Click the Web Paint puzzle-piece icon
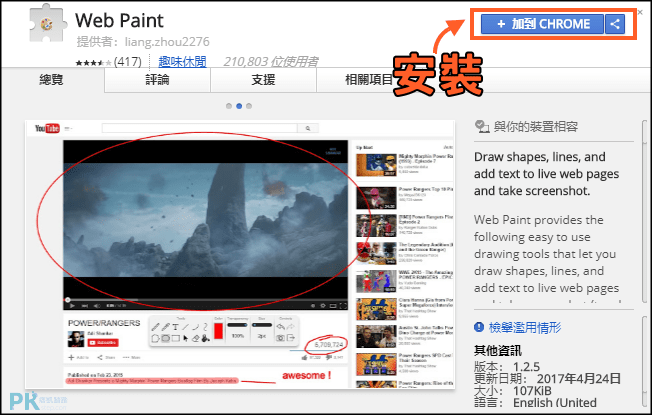Viewport: 652px width, 415px height. [x=48, y=24]
